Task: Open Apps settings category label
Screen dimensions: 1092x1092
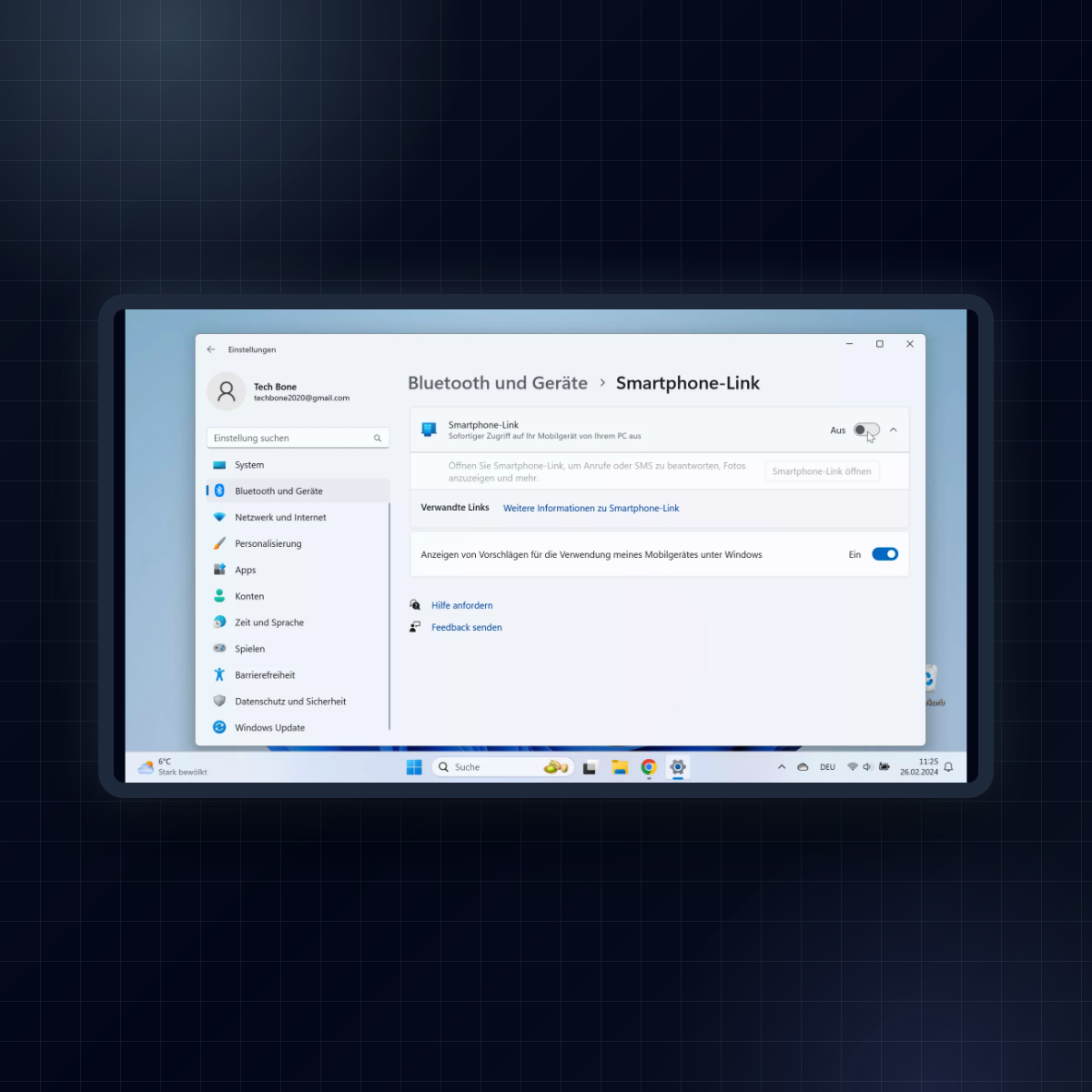Action: click(246, 571)
